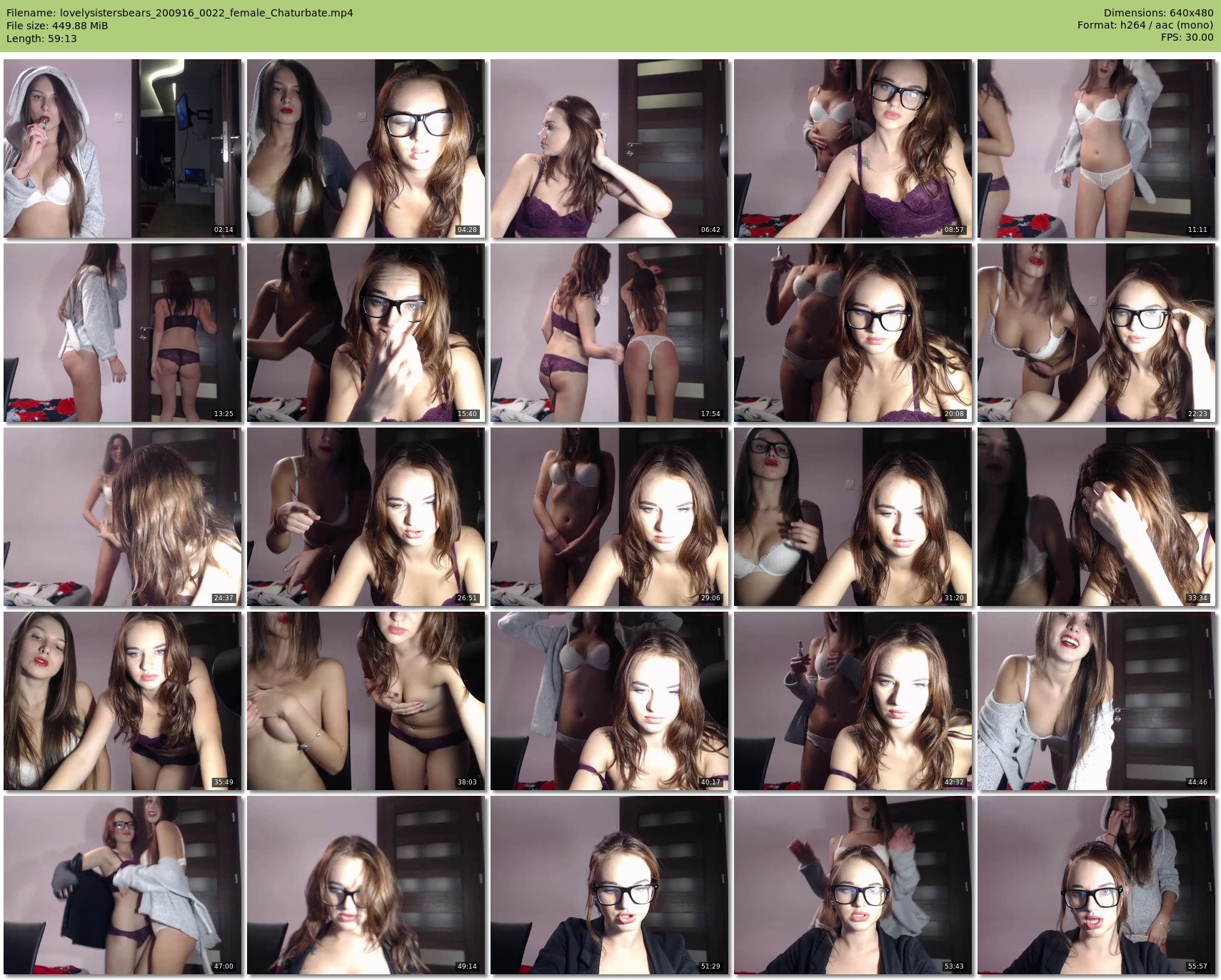
Task: Click the "Length: 59:13" text
Action: [41, 39]
